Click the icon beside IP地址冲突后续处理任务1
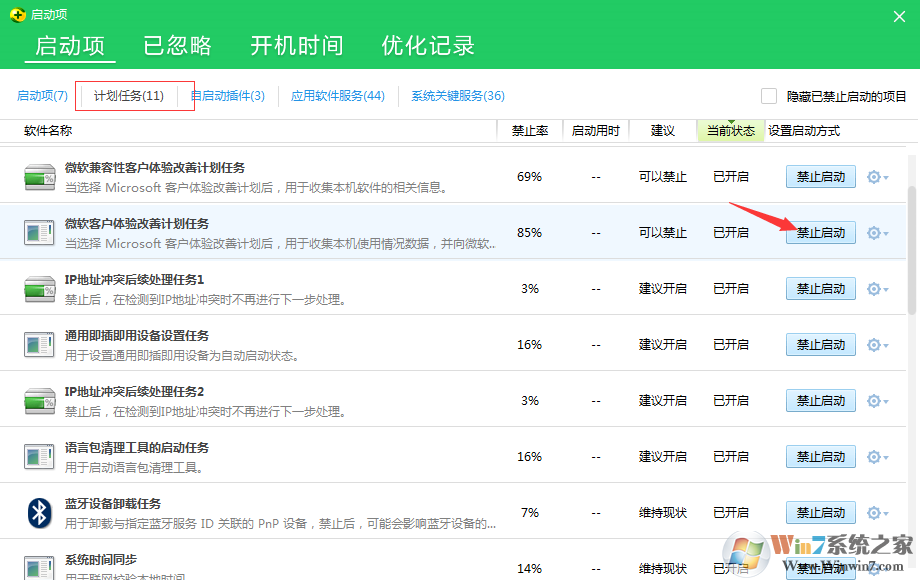 tap(39, 289)
